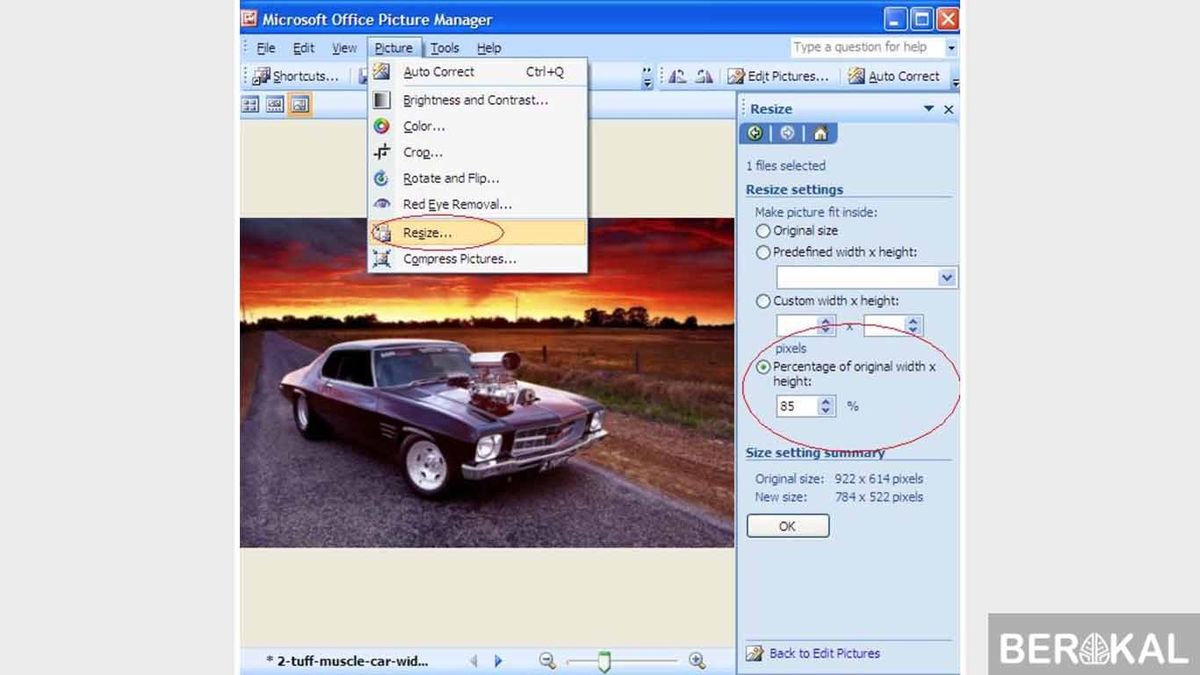The image size is (1200, 675).
Task: Click the back arrow in Resize pane
Action: pyautogui.click(x=755, y=133)
